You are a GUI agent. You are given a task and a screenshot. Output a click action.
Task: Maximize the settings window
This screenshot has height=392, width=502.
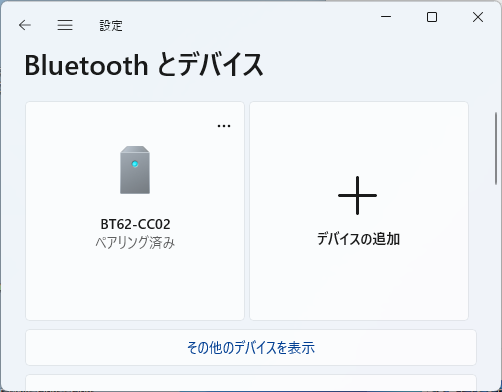coord(432,17)
